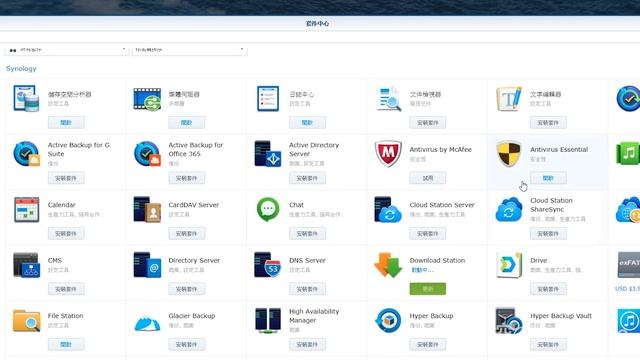This screenshot has height=360, width=640.
Task: Click the Active Backup for Office 365 icon
Action: tap(147, 153)
